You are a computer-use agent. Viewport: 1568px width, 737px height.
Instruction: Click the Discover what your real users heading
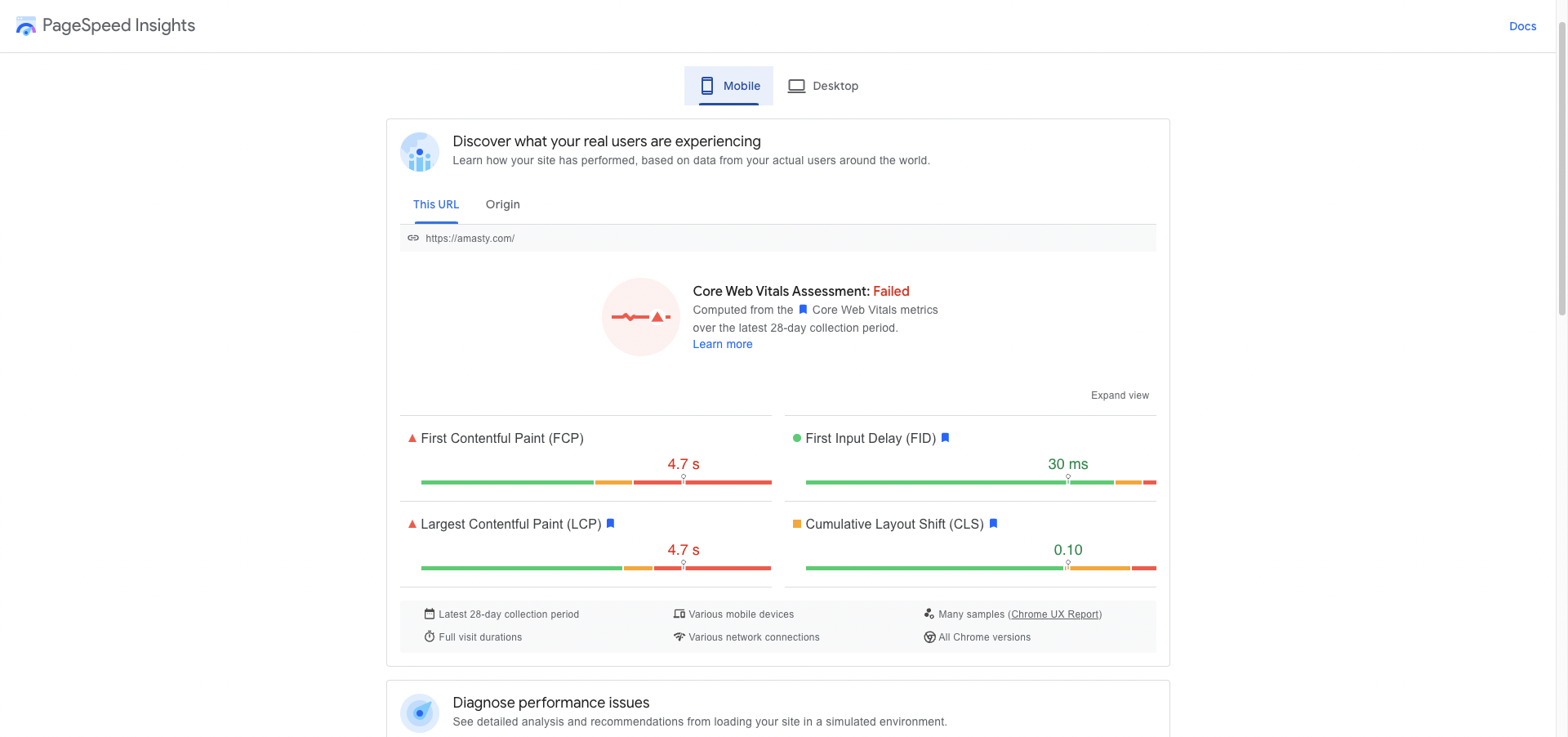[607, 141]
